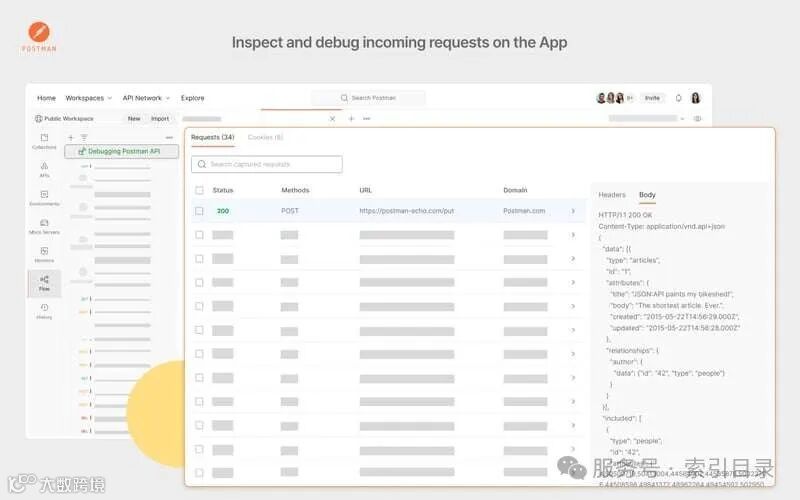
Task: Open the Monitors sidebar section
Action: [44, 255]
